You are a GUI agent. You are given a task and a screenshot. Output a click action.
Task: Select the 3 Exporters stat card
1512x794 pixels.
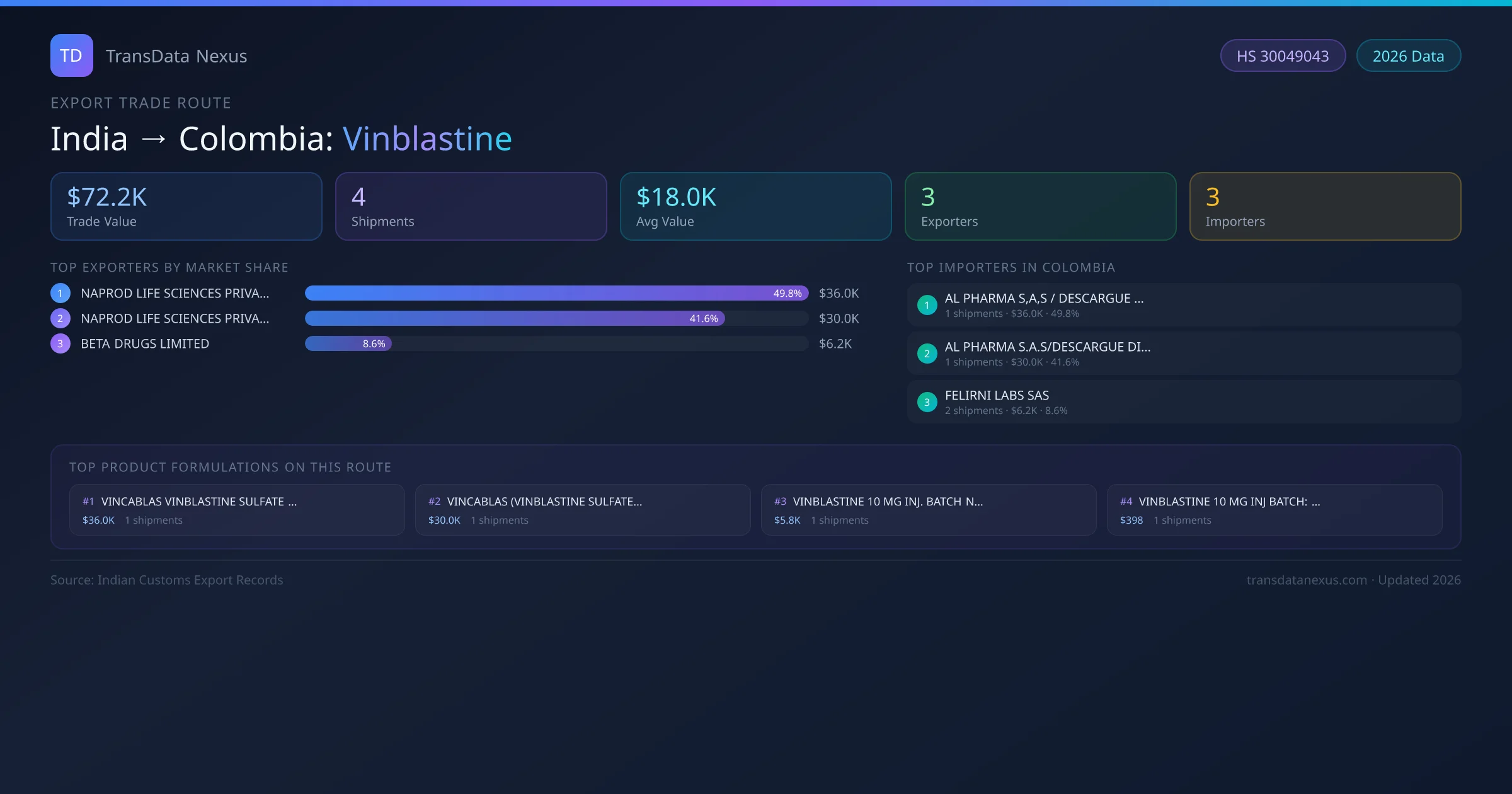1040,207
